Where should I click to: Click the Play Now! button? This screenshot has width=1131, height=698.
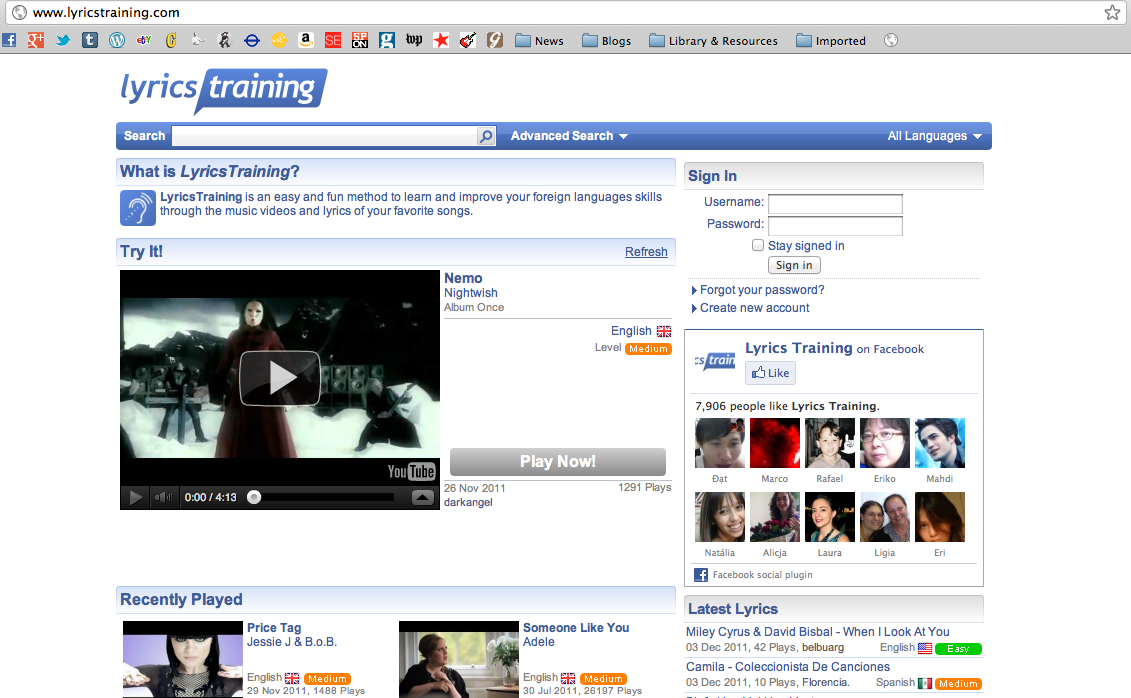coord(558,461)
